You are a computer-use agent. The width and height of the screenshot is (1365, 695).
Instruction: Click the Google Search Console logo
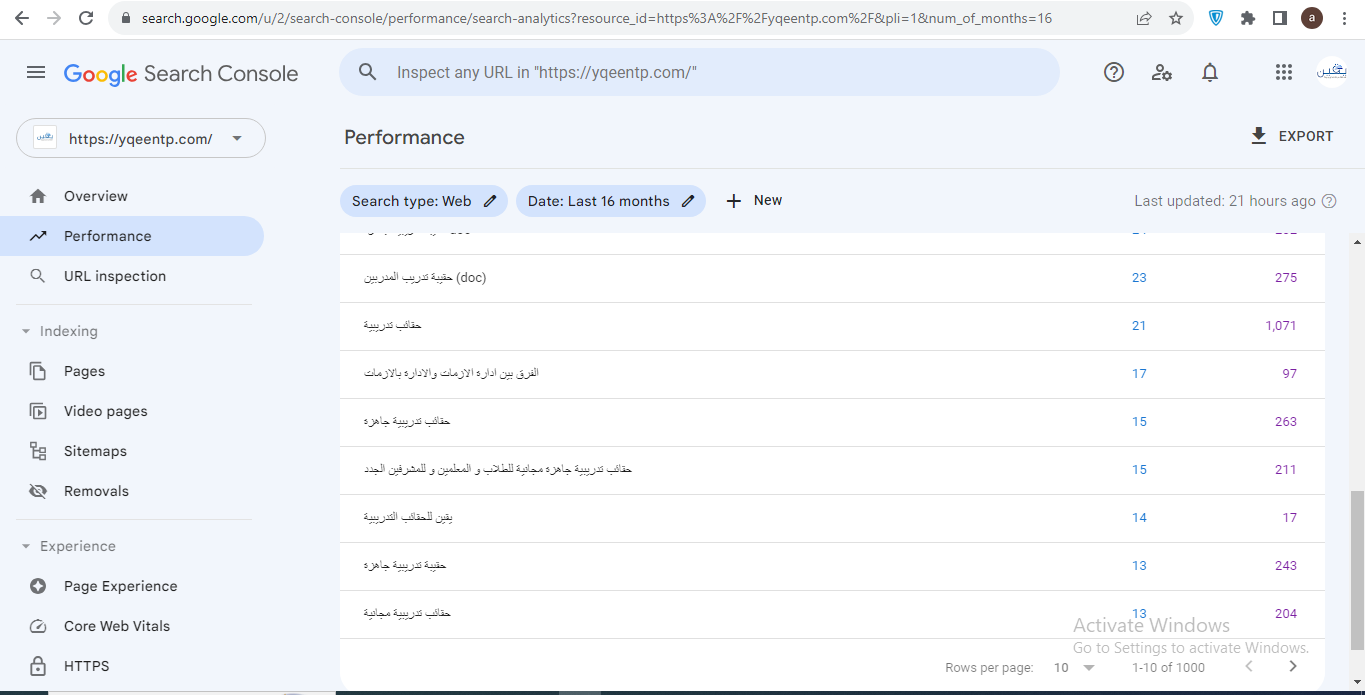[181, 73]
